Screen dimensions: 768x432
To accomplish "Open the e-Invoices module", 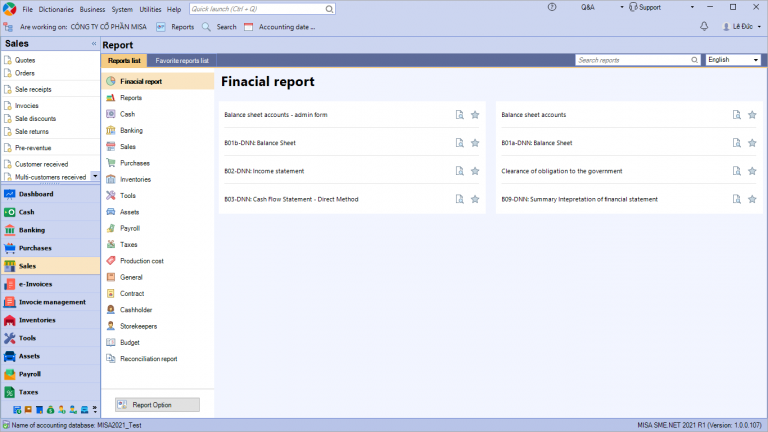I will click(x=35, y=284).
